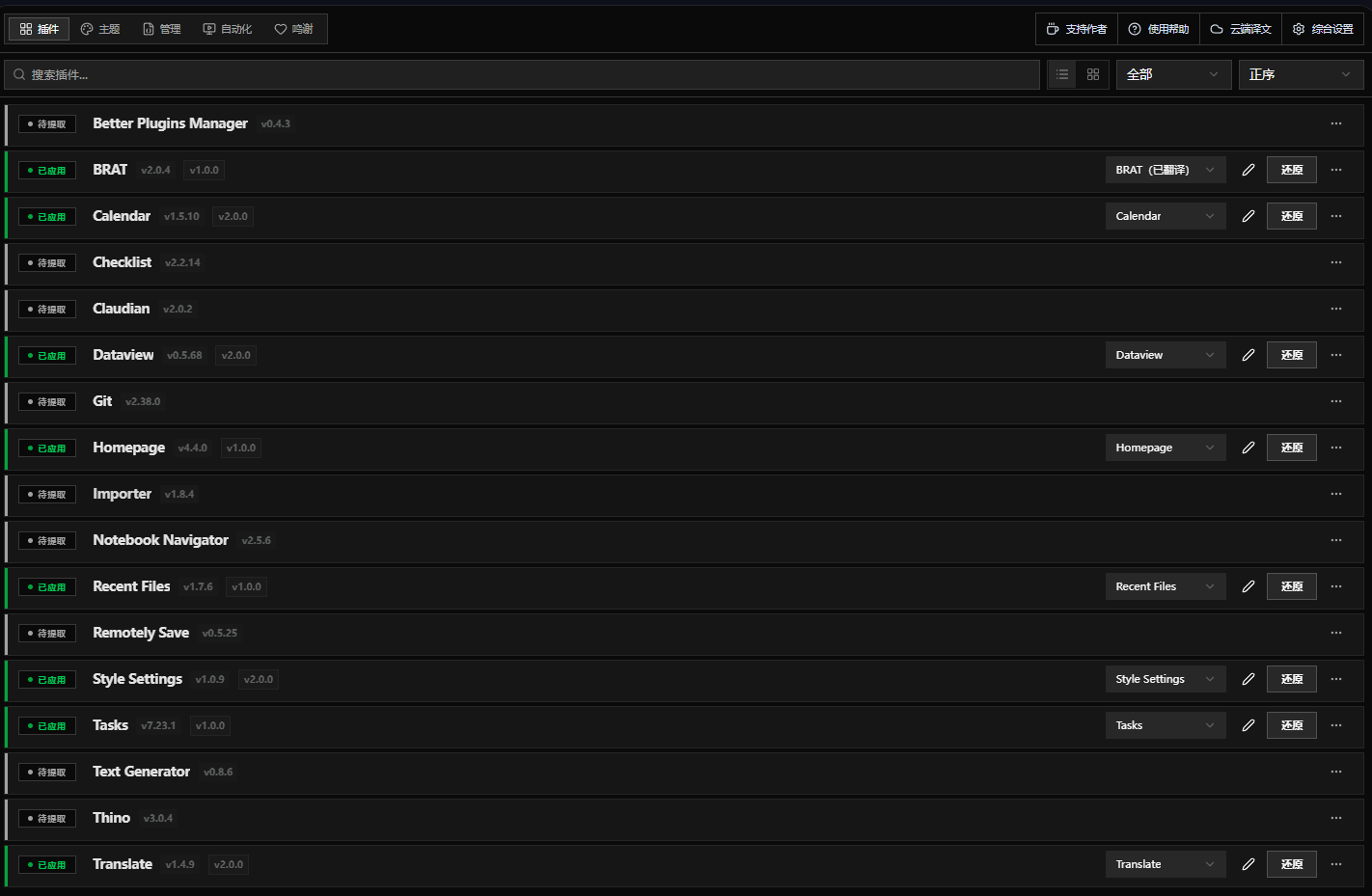1372x896 pixels.
Task: Switch to list view layout icon
Action: pos(1062,74)
